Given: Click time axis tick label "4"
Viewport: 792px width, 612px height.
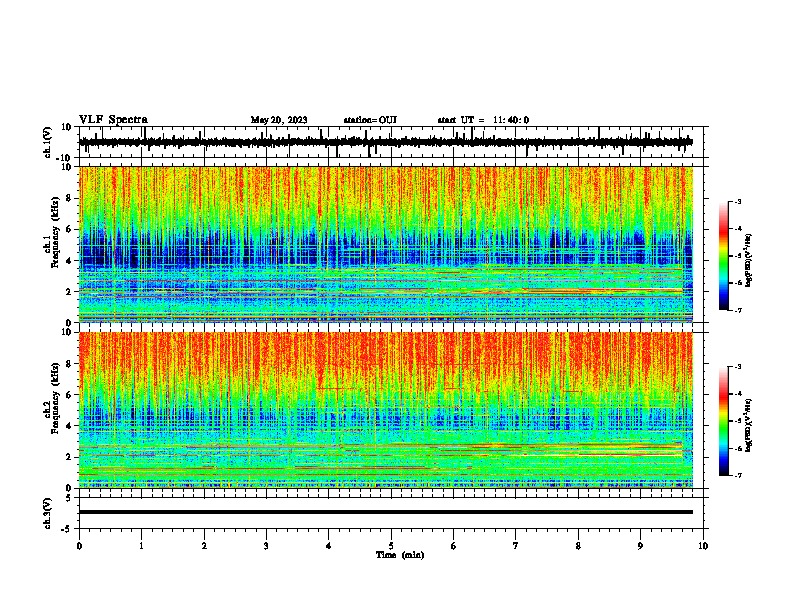Looking at the screenshot, I should tap(329, 546).
